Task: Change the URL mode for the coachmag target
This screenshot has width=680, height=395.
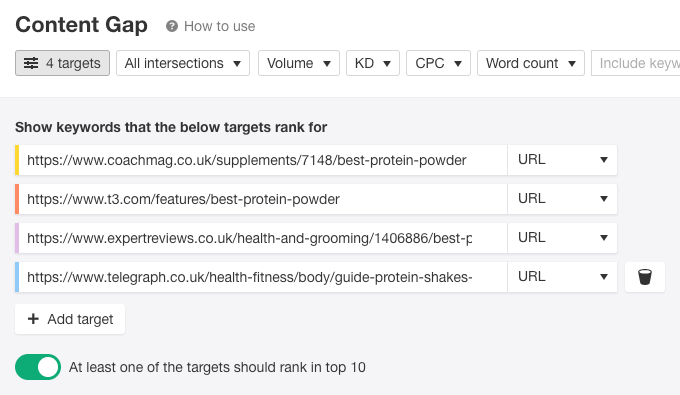Action: click(x=562, y=160)
